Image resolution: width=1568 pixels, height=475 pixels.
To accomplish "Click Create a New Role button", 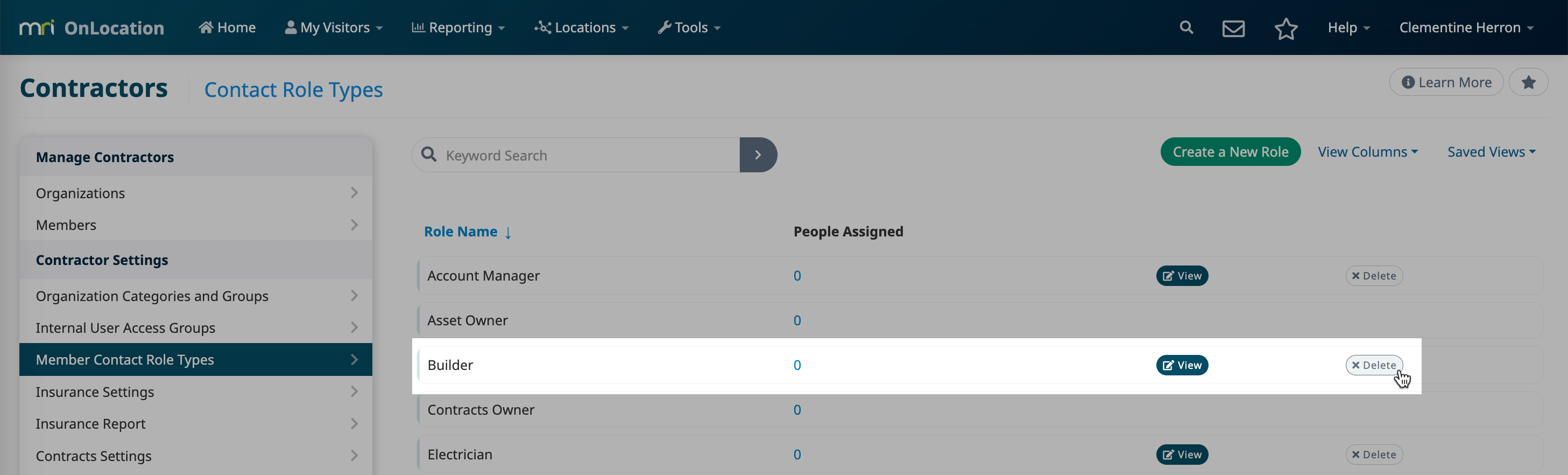I will (1230, 152).
